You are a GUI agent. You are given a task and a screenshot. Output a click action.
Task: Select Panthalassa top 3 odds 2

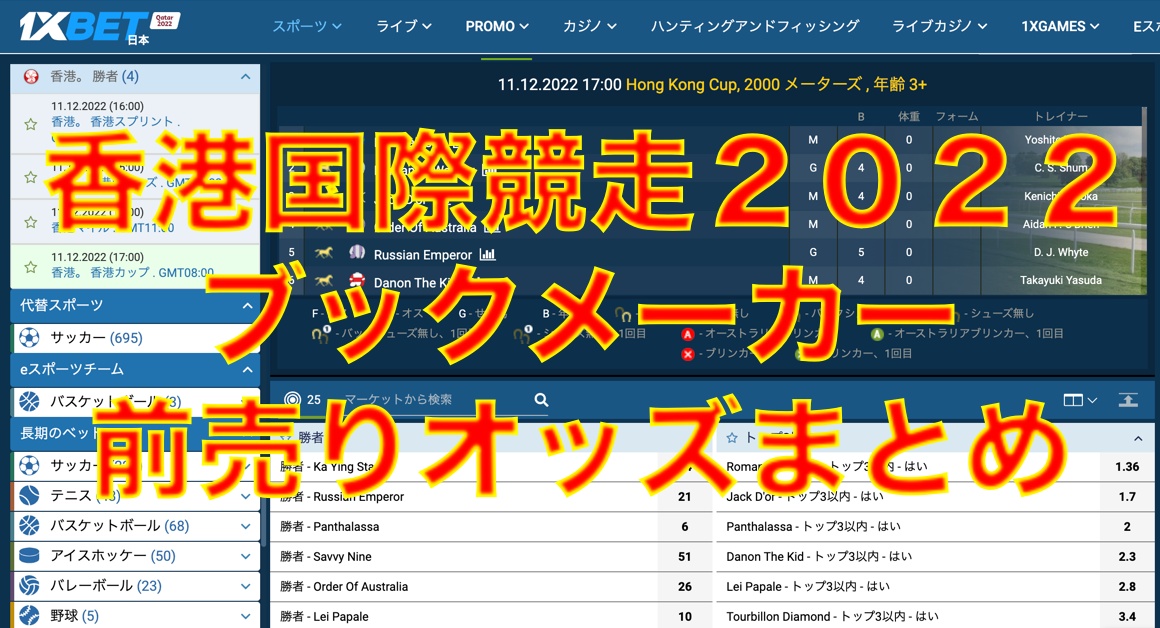[x=1127, y=527]
